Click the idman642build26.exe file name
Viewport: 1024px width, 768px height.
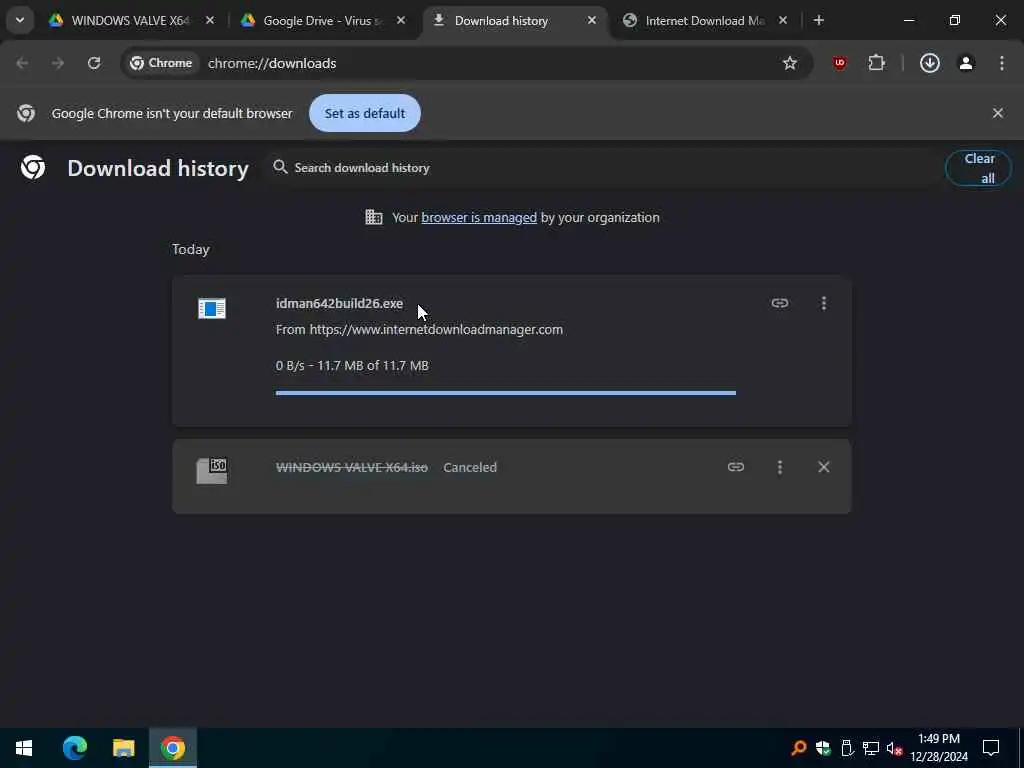[x=339, y=304]
